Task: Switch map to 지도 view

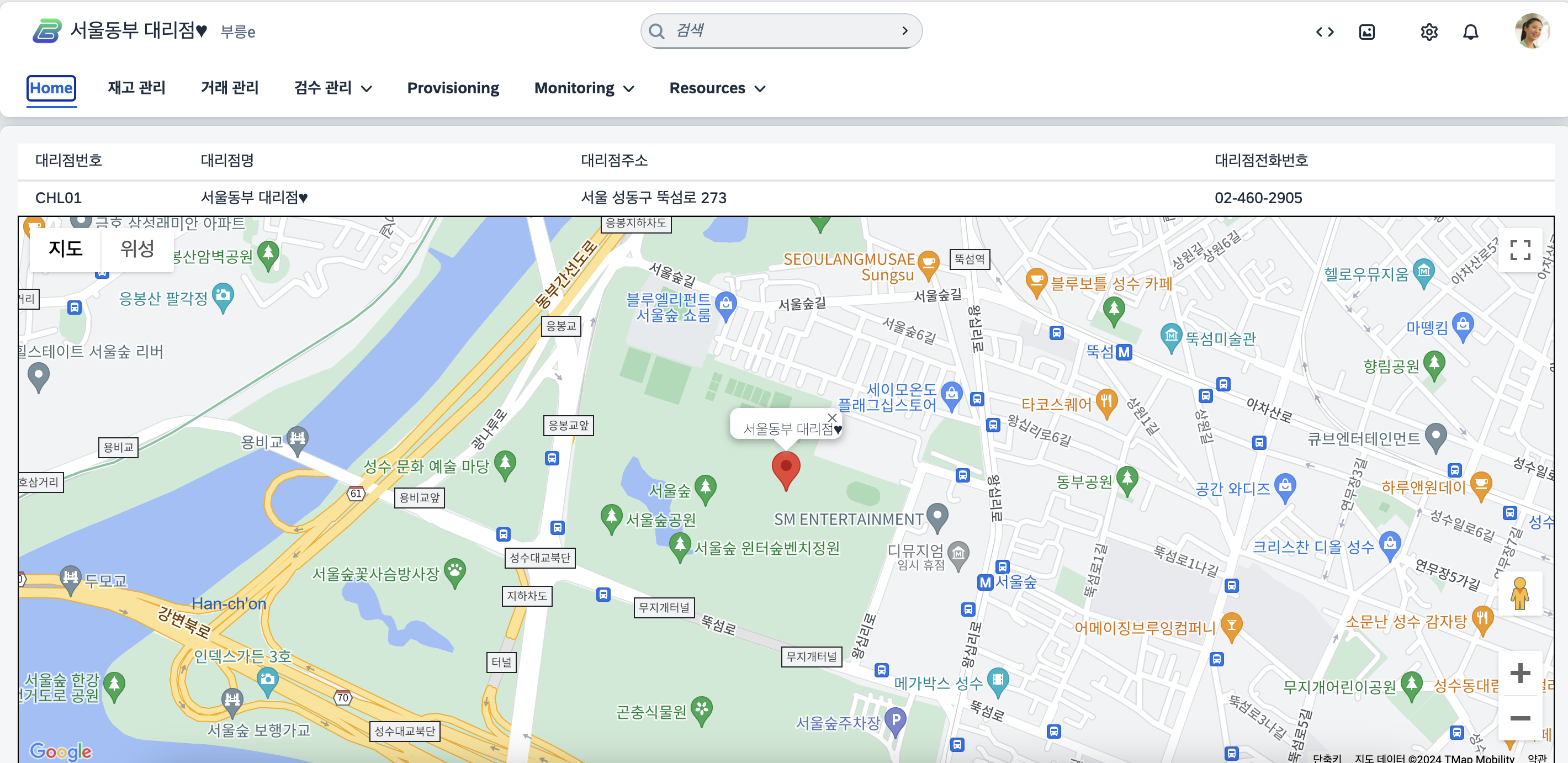Action: point(65,249)
